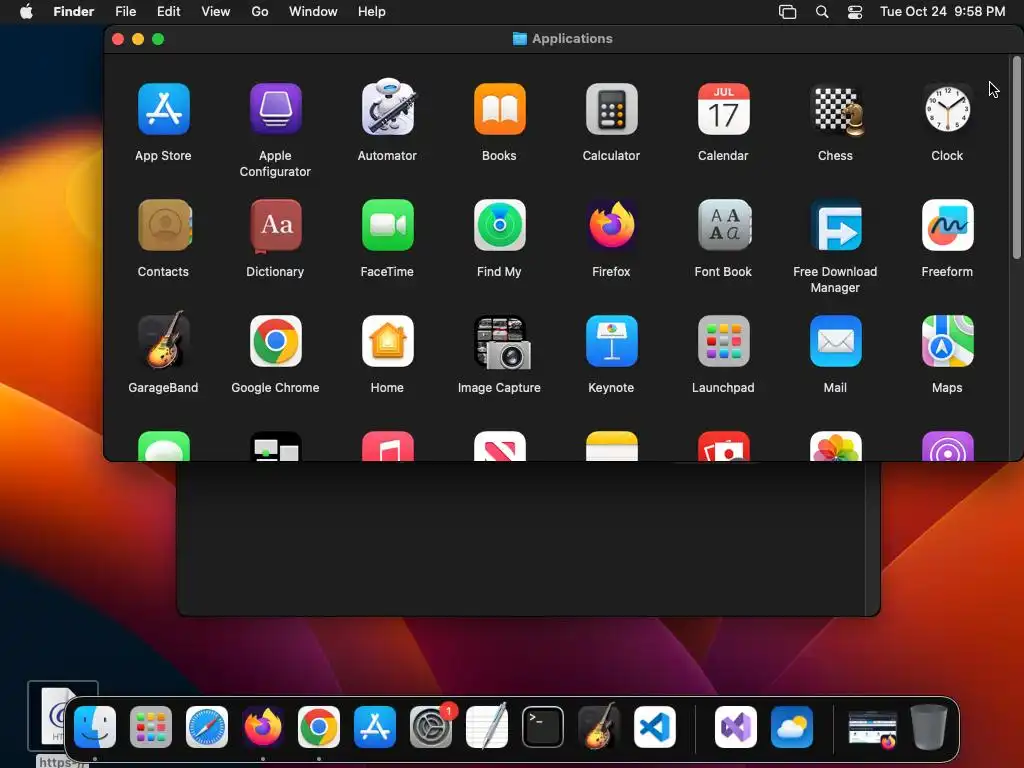Image resolution: width=1024 pixels, height=768 pixels.
Task: Click the FaceTime app icon
Action: click(387, 225)
